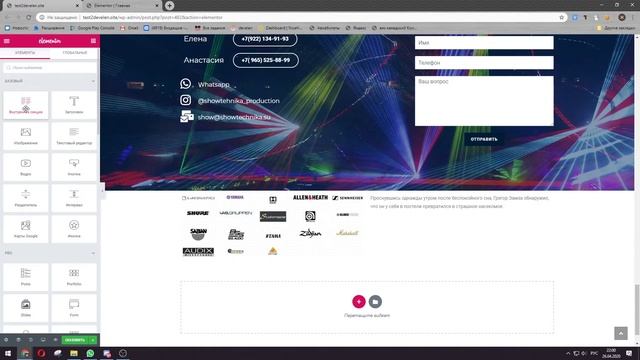Collapse the Basic widgets category
This screenshot has height=360, width=640.
[50, 81]
